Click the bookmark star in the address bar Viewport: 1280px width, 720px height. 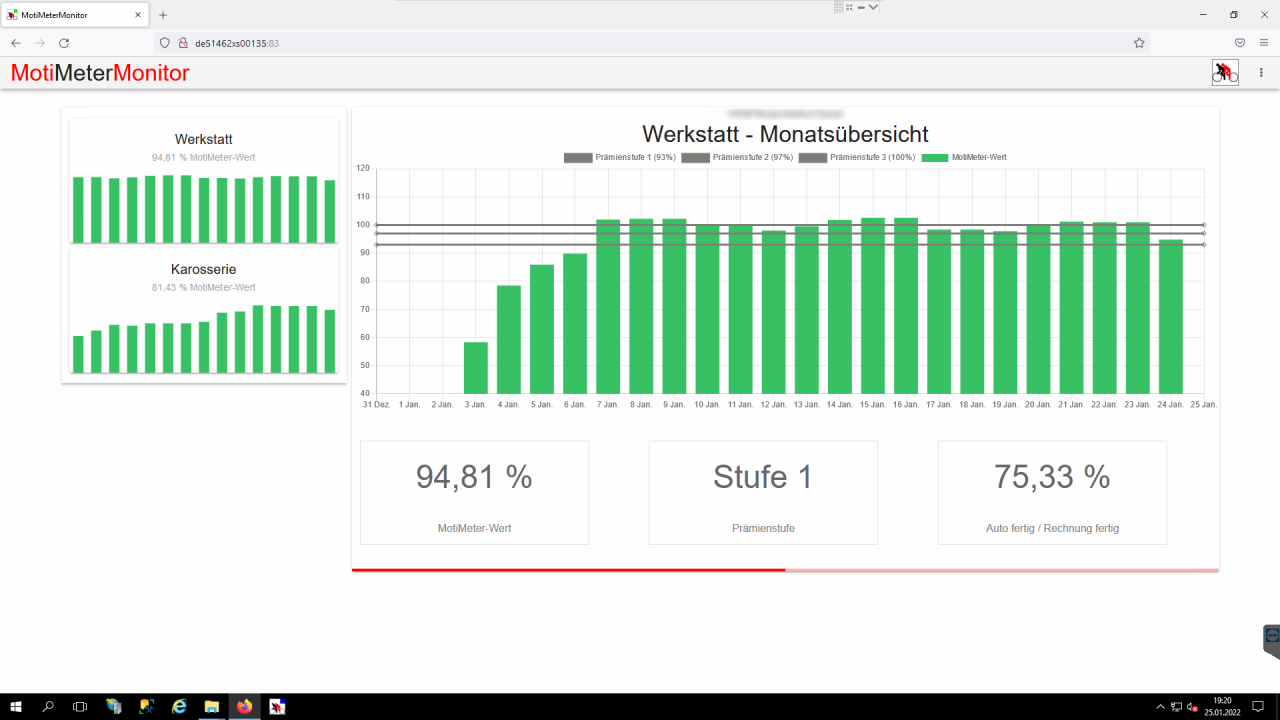tap(1139, 43)
